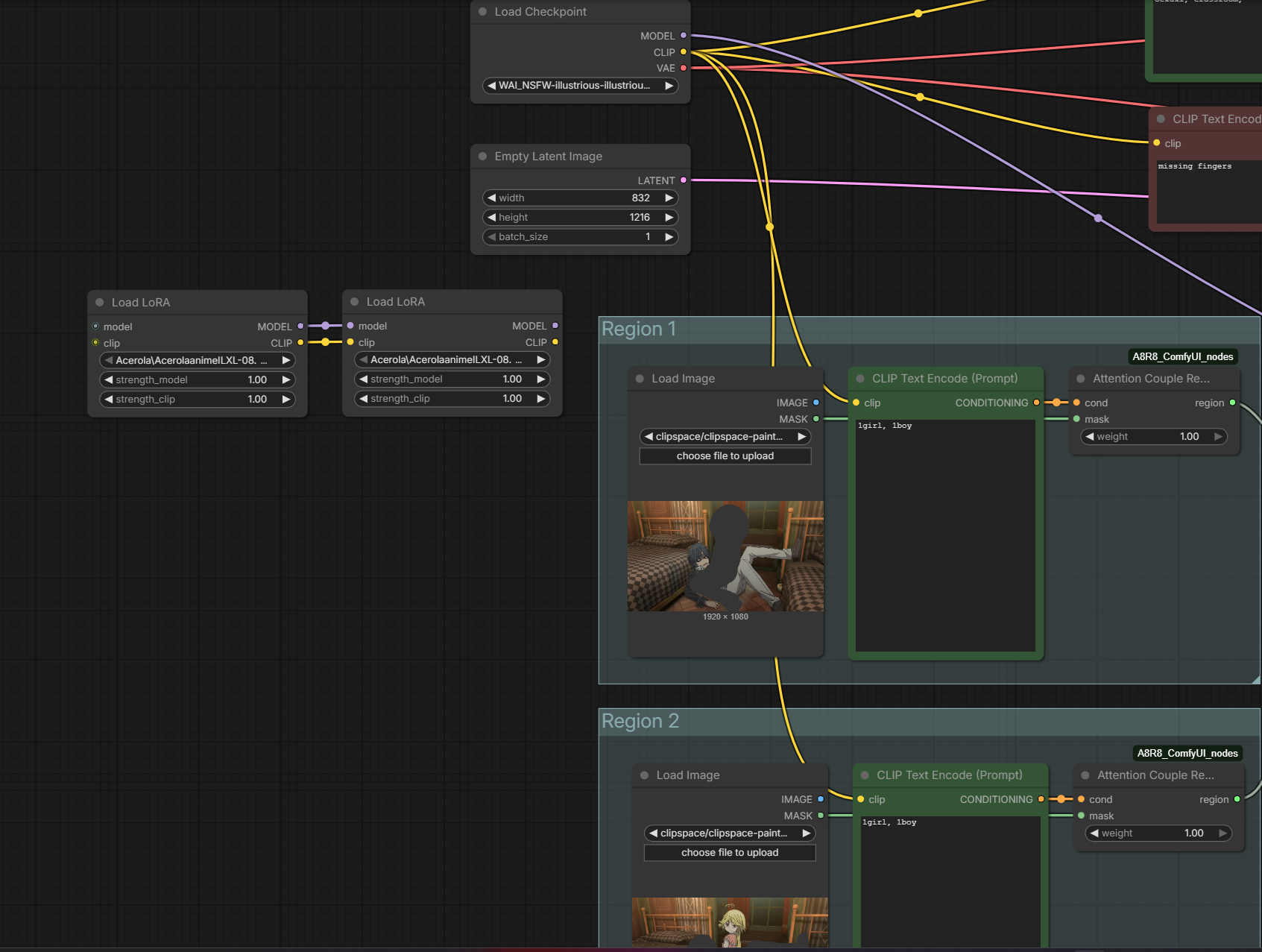Switch to next checkpoint with the right arrow

click(x=669, y=86)
